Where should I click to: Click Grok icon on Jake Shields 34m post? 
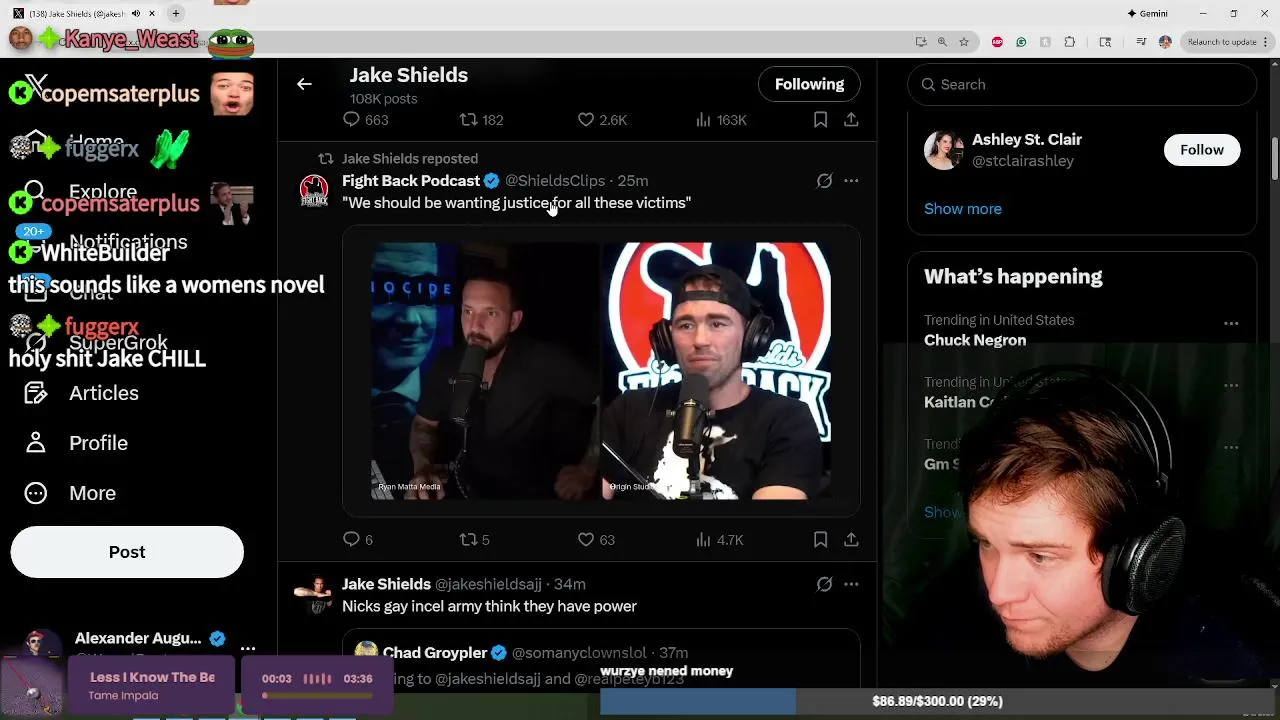824,584
